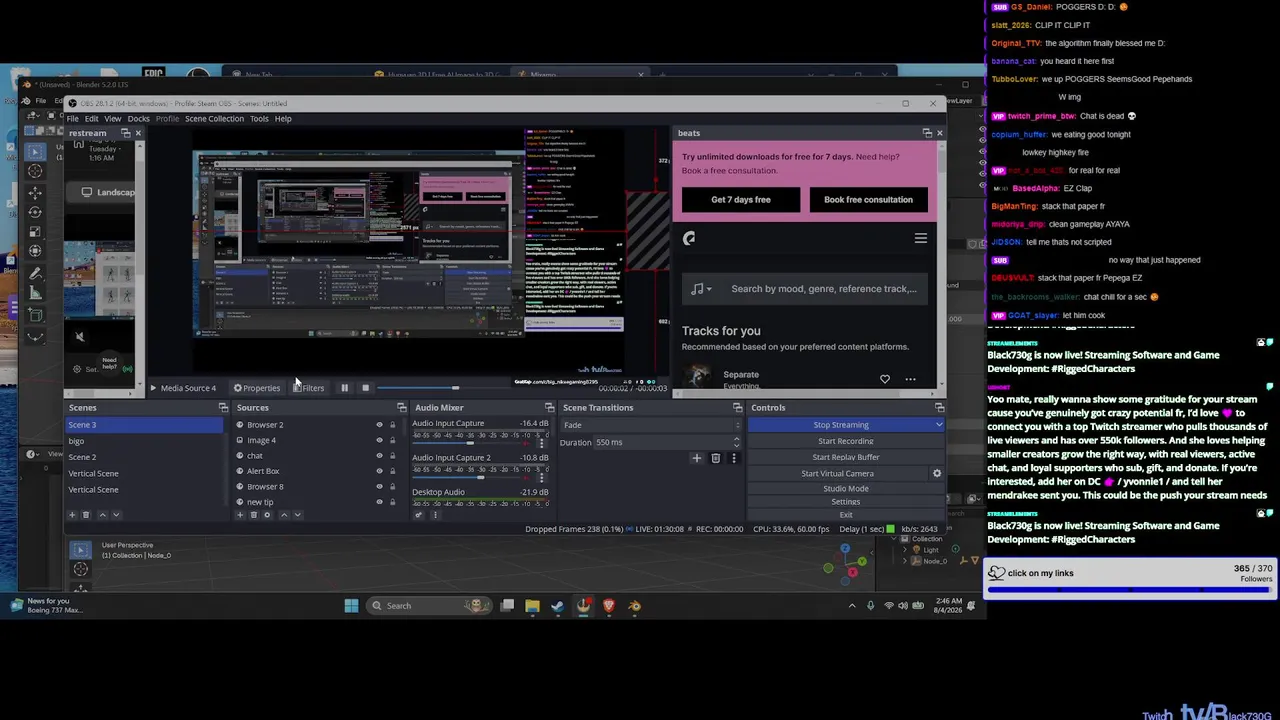This screenshot has width=1280, height=720.
Task: Pause the media source playback
Action: [344, 388]
